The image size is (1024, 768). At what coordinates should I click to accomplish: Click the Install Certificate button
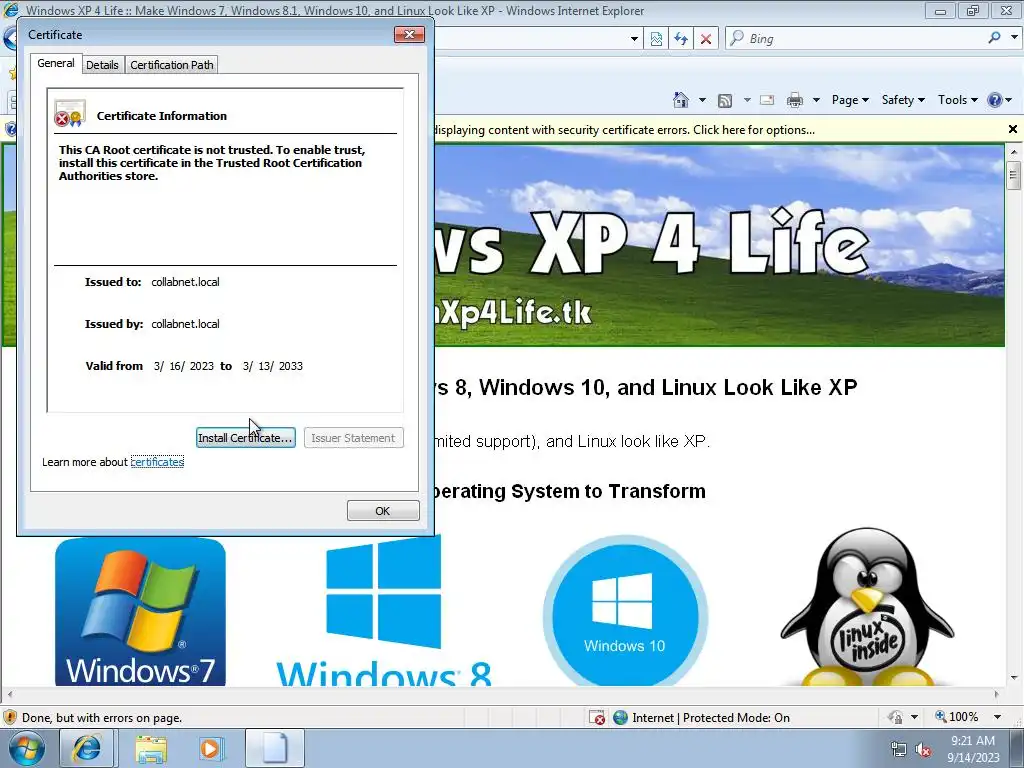coord(246,438)
